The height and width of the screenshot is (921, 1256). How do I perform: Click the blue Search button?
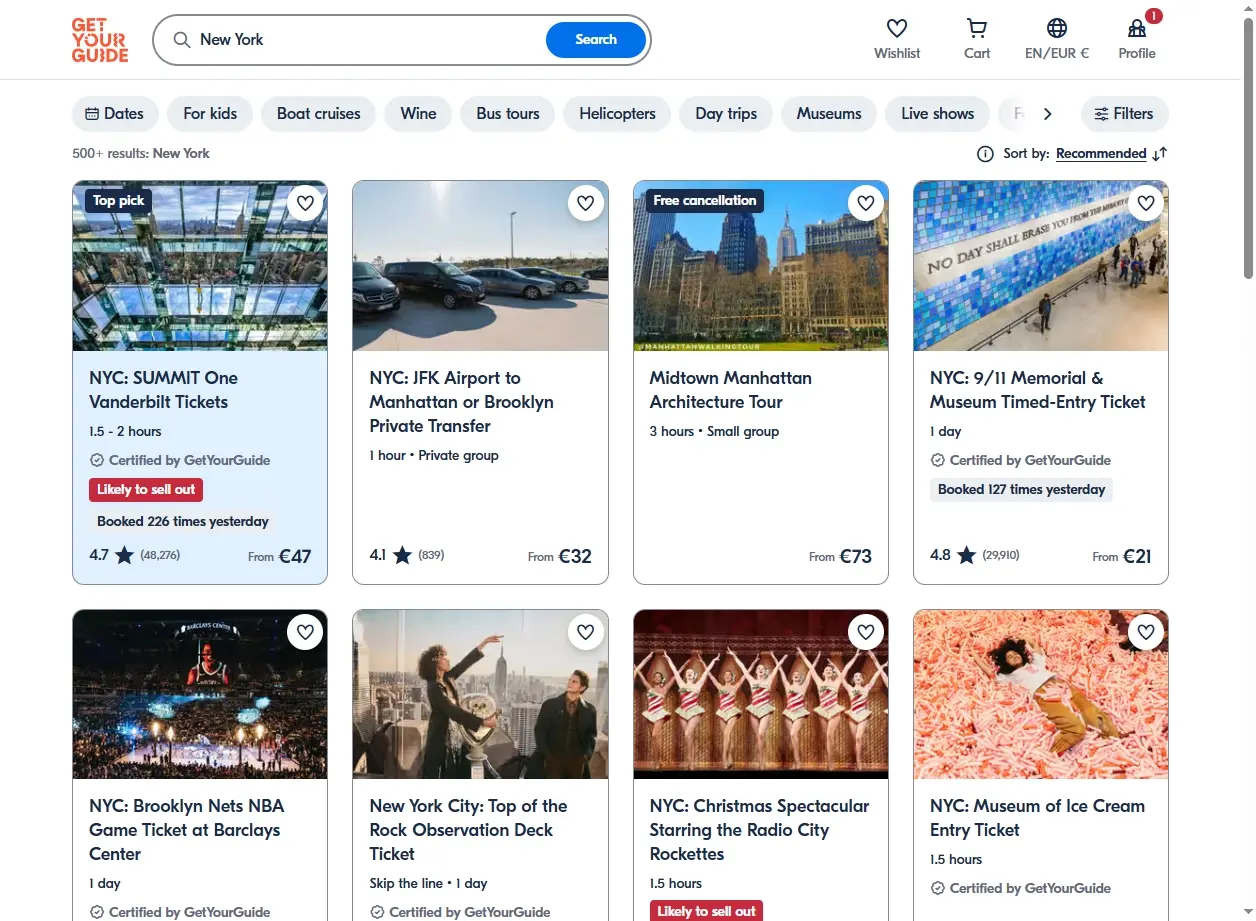(x=596, y=40)
